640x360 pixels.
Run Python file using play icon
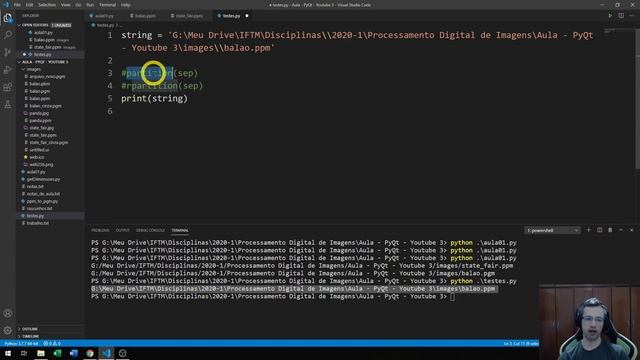pyautogui.click(x=610, y=16)
